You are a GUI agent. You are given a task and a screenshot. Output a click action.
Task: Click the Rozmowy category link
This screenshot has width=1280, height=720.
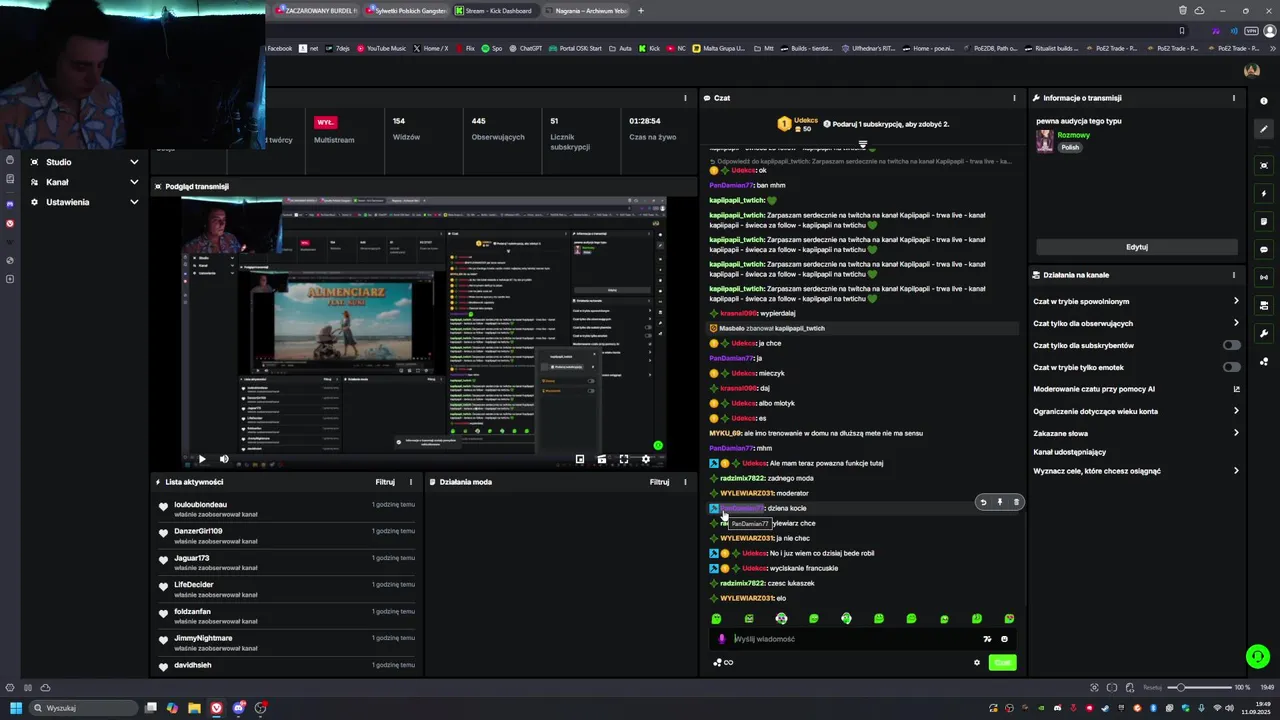point(1074,135)
